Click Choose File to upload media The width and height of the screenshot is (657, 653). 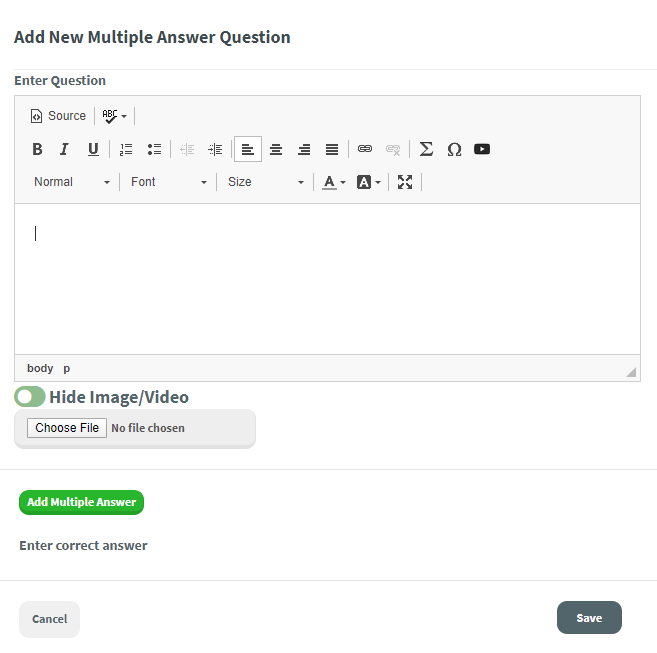(67, 428)
